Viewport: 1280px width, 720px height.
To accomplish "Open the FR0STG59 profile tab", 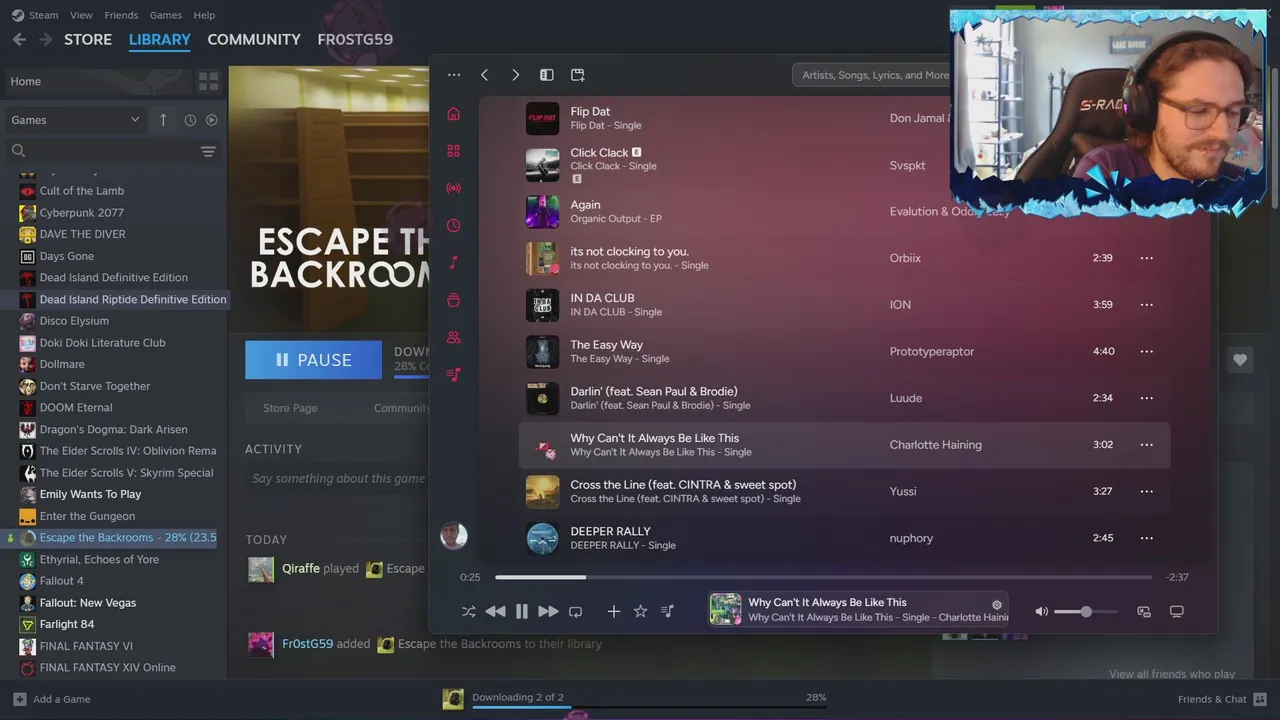I will click(355, 39).
